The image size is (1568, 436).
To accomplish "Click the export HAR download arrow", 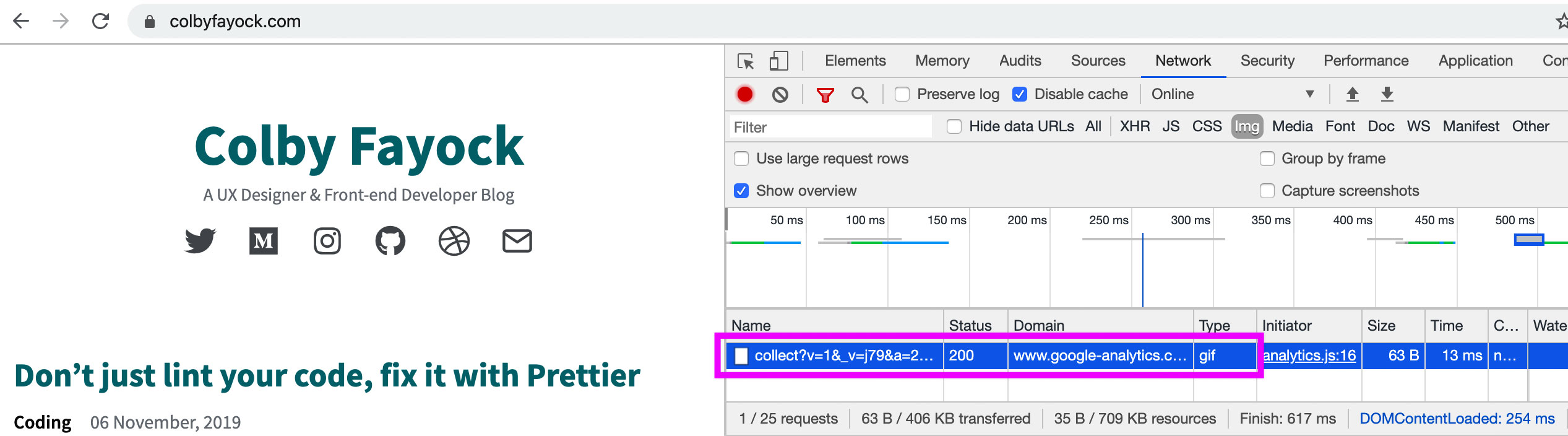I will [x=1387, y=94].
